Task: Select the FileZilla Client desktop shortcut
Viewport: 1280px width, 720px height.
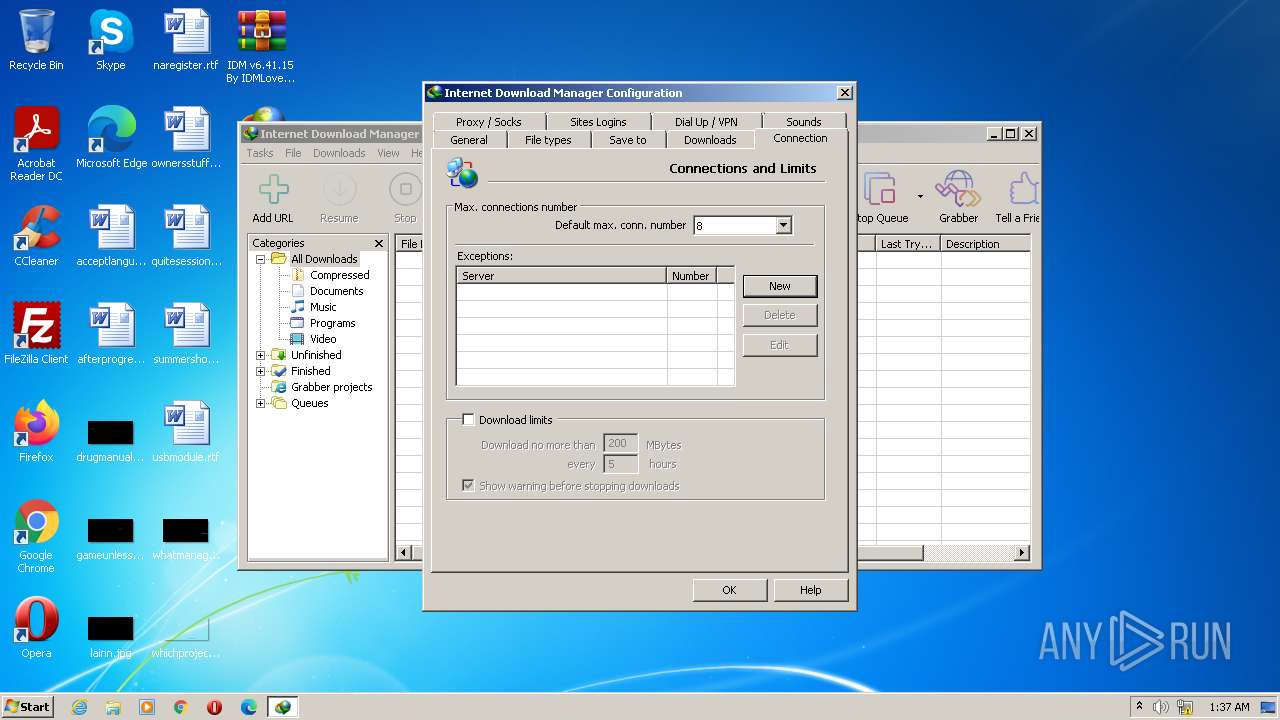Action: click(x=36, y=334)
